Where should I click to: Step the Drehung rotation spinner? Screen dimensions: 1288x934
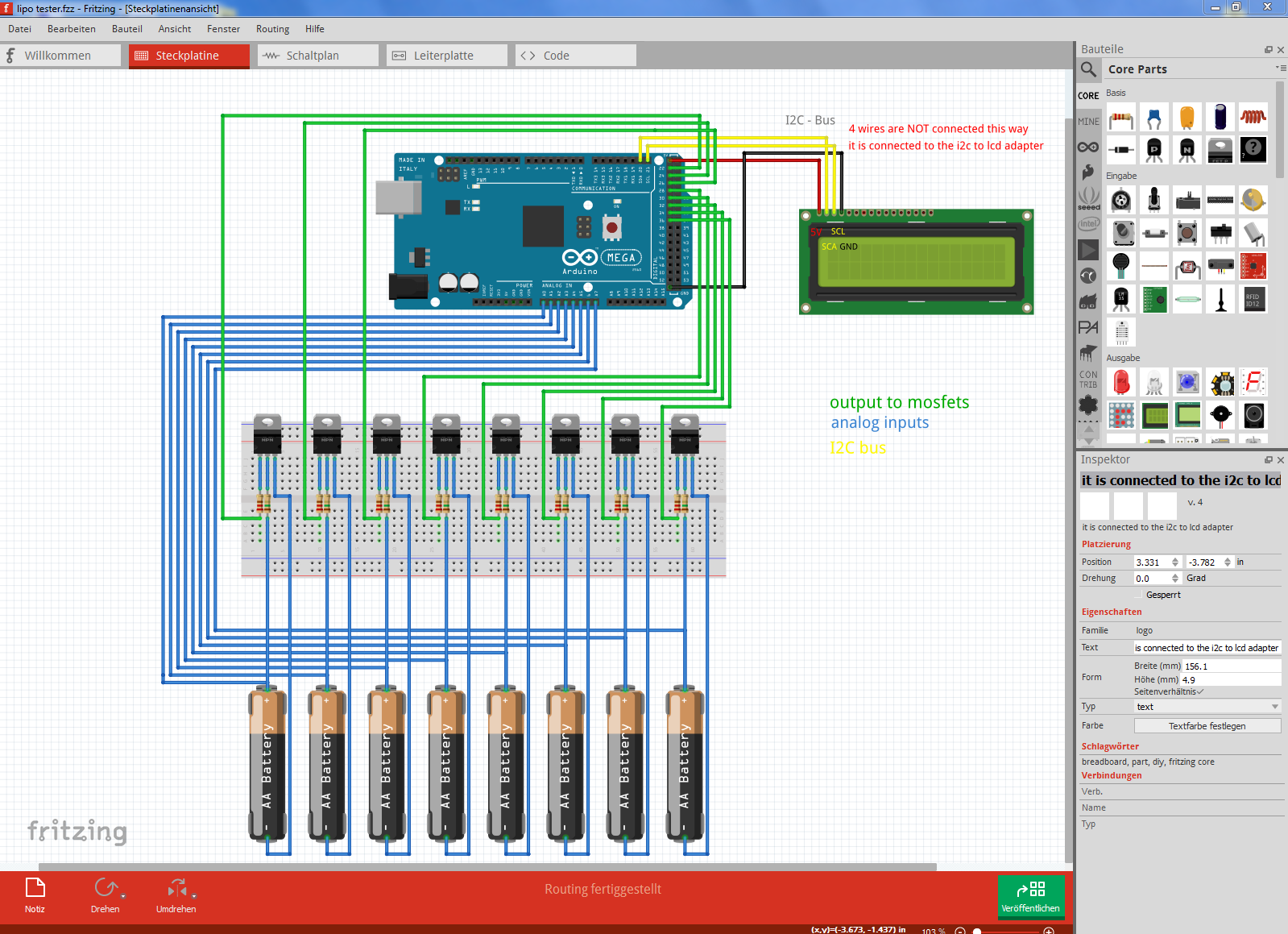click(1175, 579)
